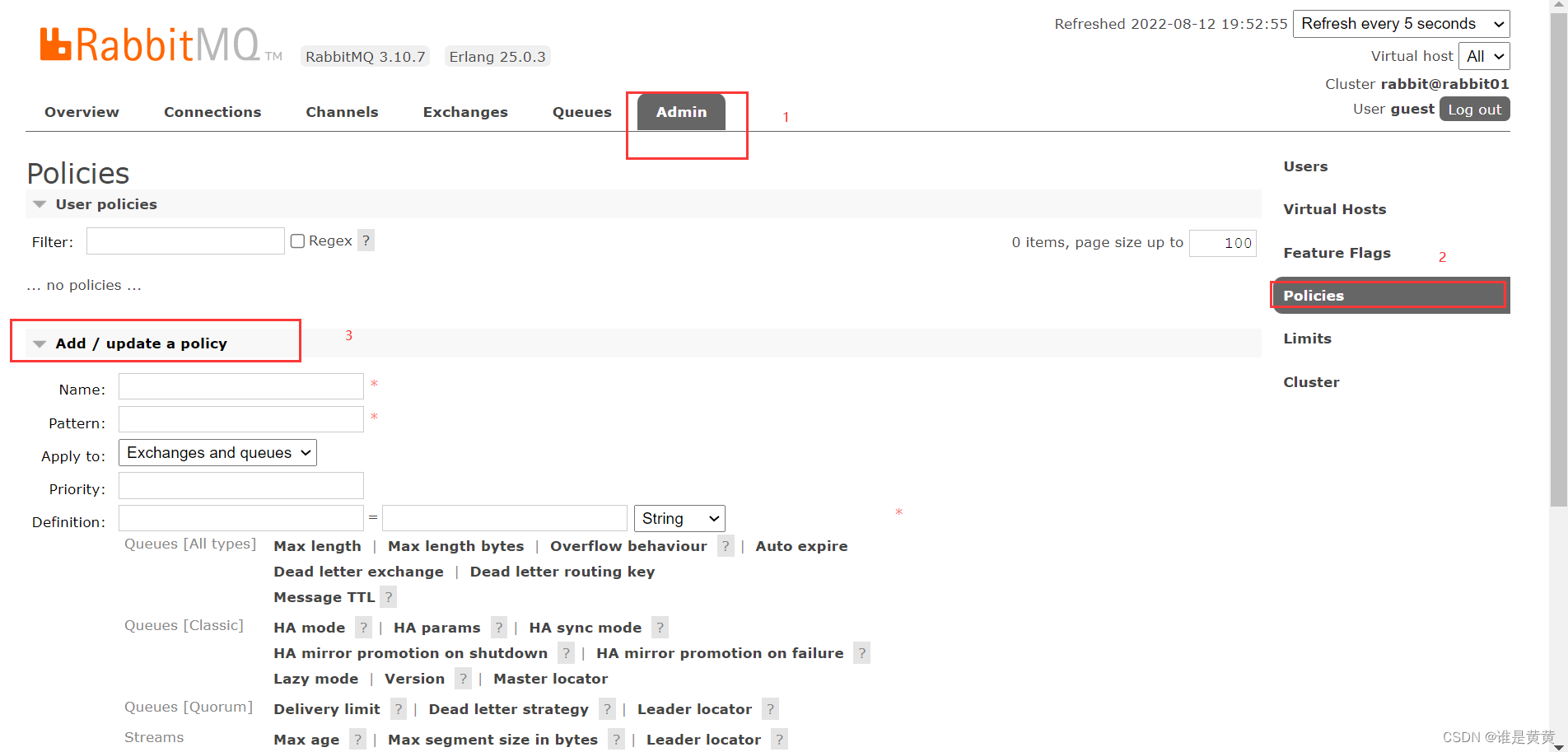Open help for the Regex filter option
The width and height of the screenshot is (1568, 752).
tap(366, 241)
